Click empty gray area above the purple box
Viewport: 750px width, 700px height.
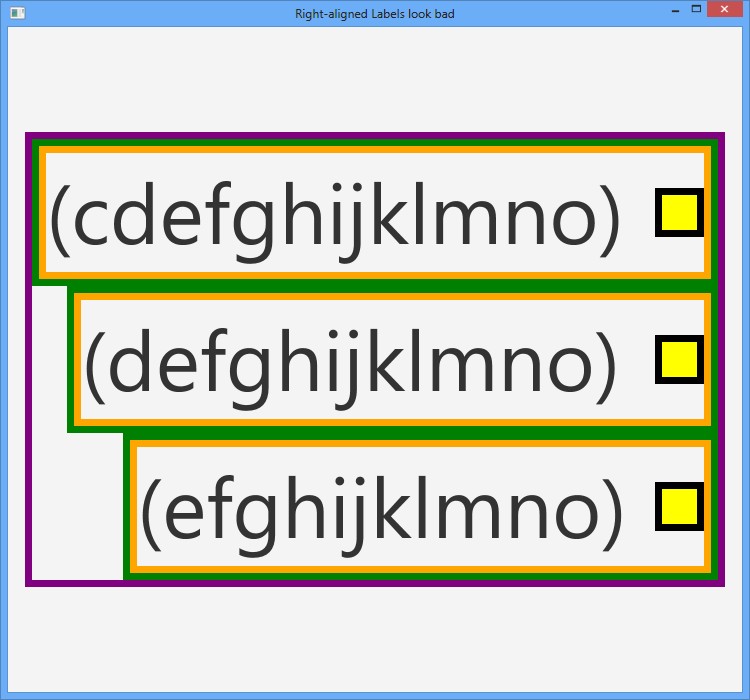click(375, 80)
